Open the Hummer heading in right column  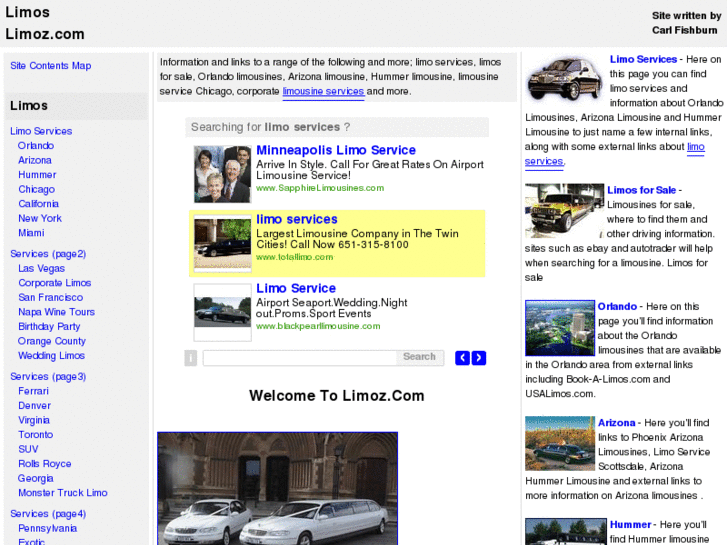coord(631,524)
